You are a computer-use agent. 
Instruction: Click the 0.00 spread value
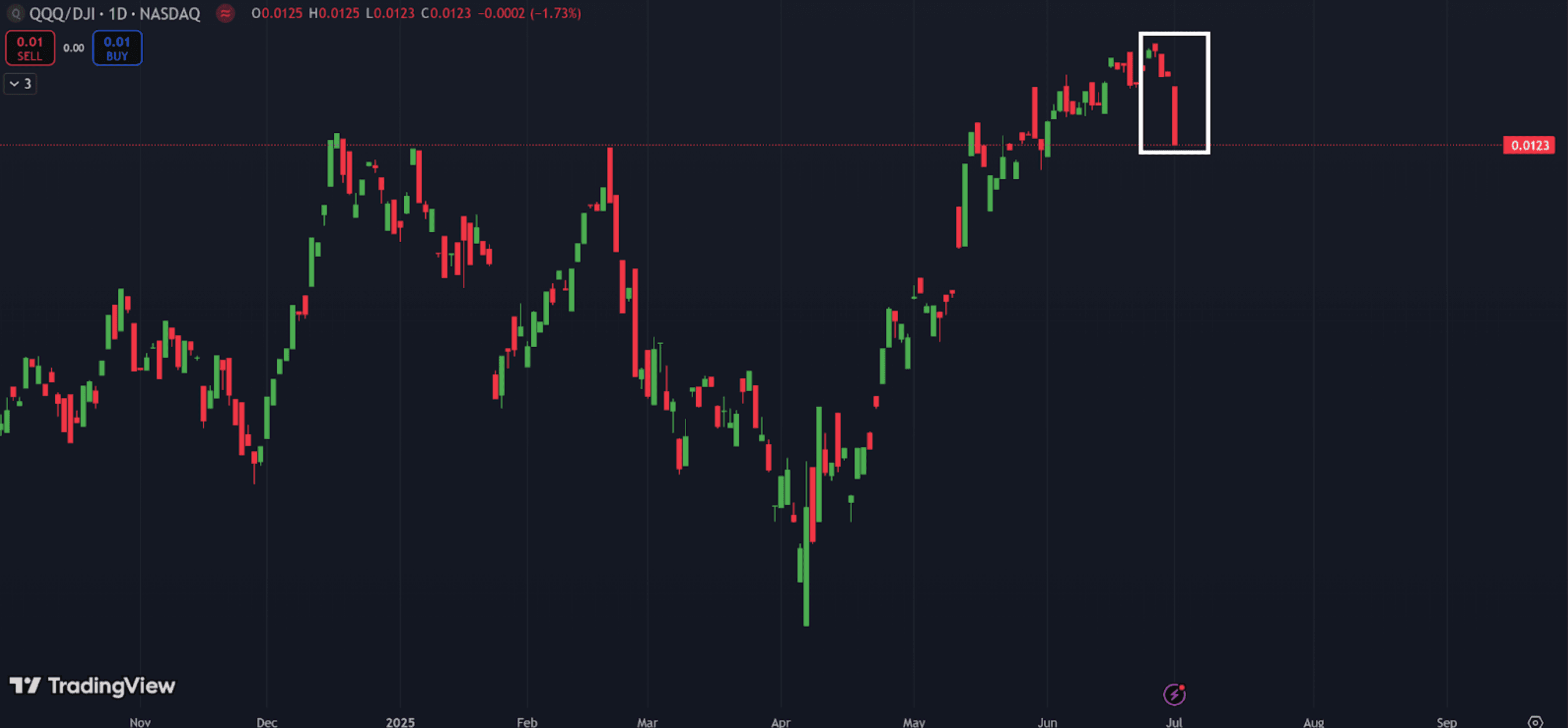(x=73, y=48)
